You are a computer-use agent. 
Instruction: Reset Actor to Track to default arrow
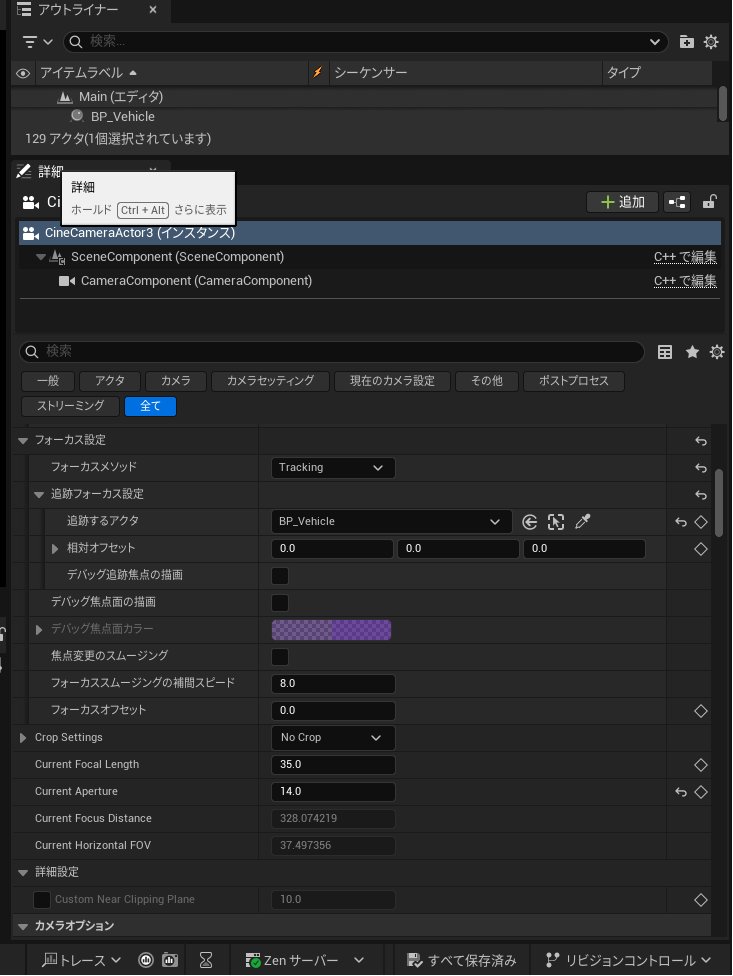click(x=681, y=522)
